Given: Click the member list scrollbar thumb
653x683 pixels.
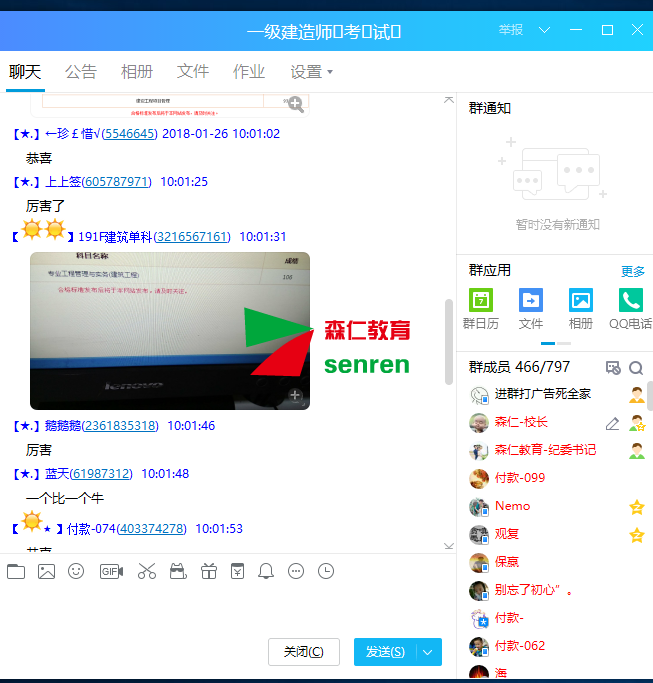Looking at the screenshot, I should pos(650,396).
